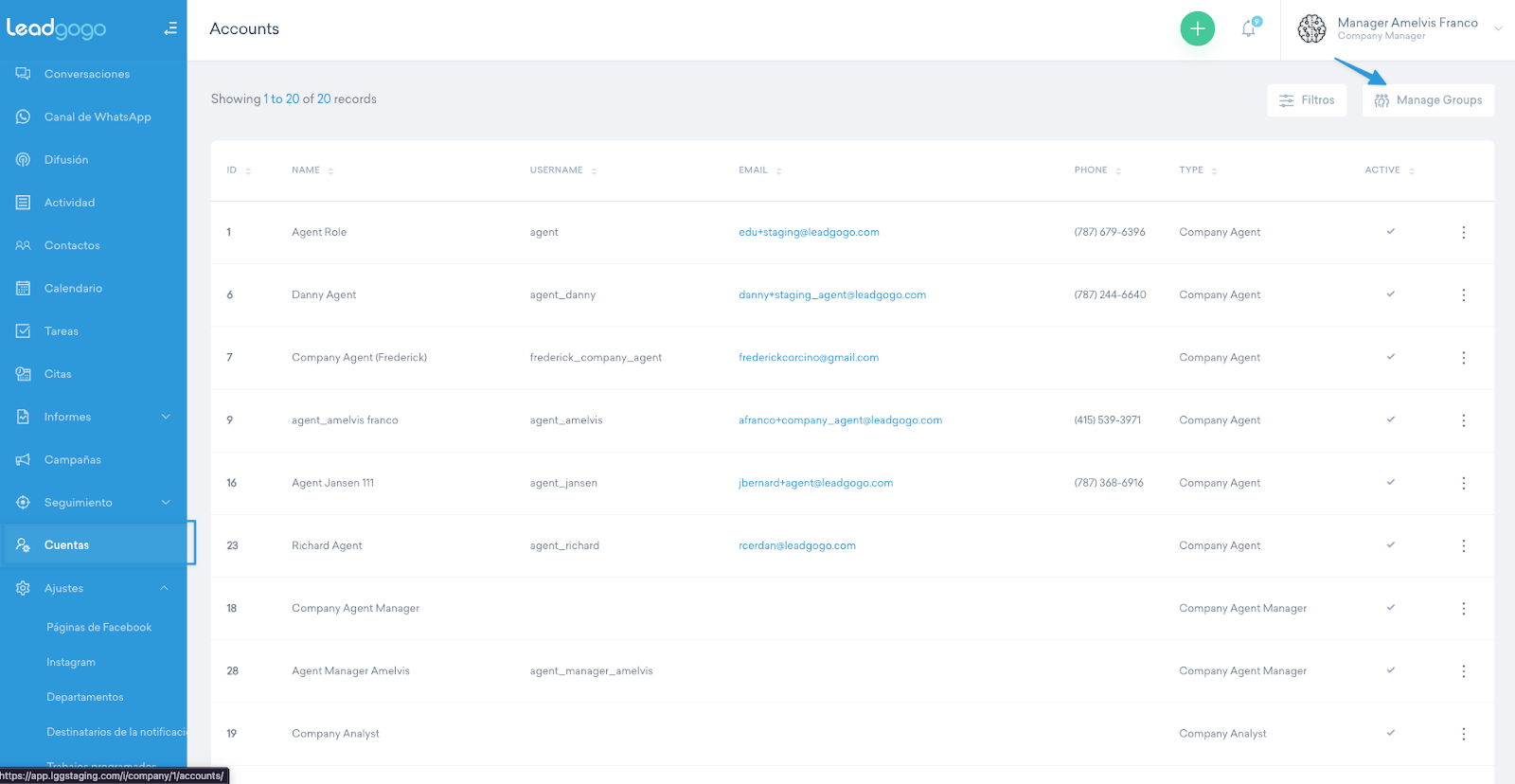The image size is (1515, 784).
Task: Click the Calendario calendar icon
Action: point(23,288)
